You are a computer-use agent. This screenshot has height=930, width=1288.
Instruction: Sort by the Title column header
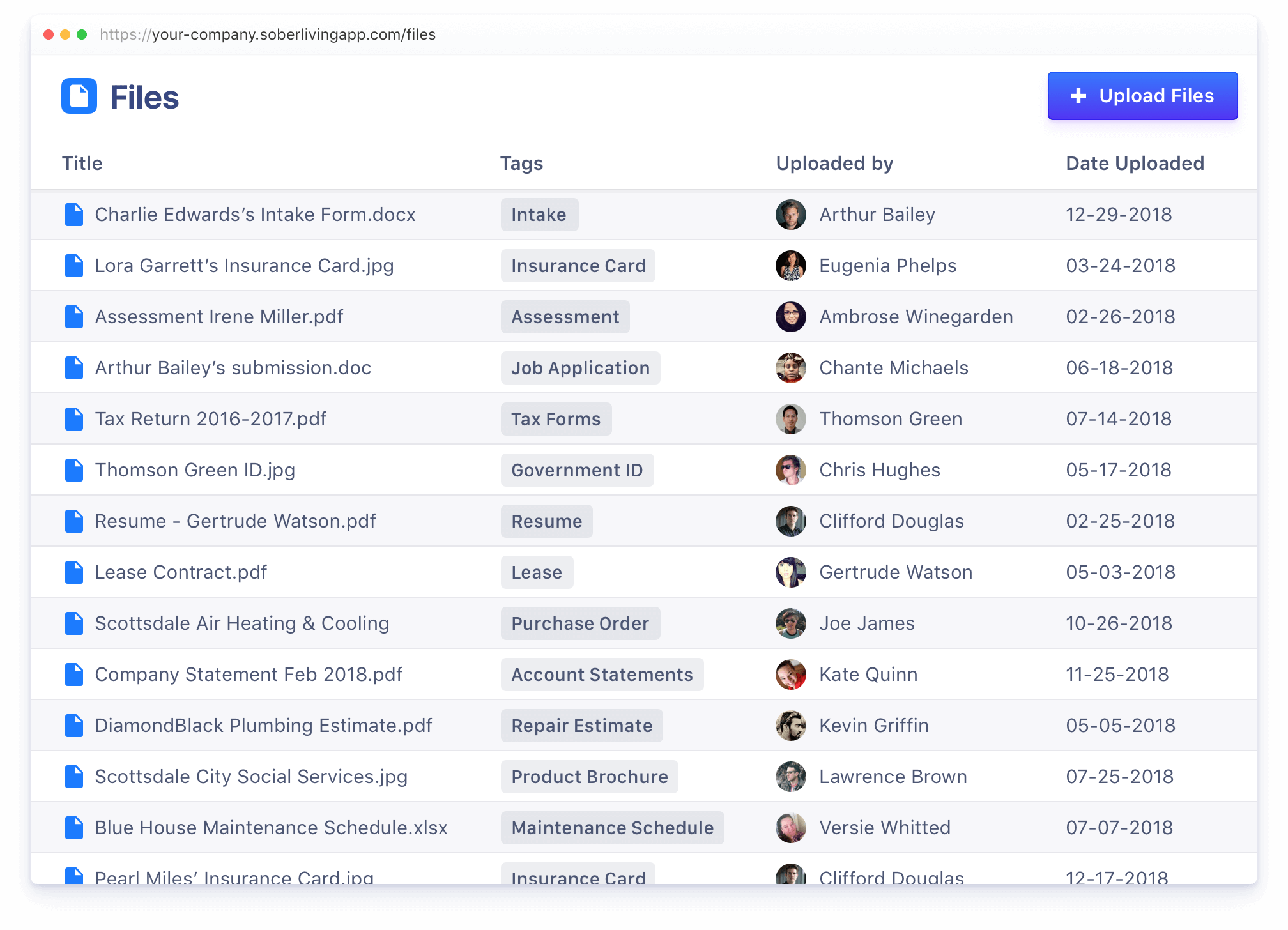click(82, 164)
